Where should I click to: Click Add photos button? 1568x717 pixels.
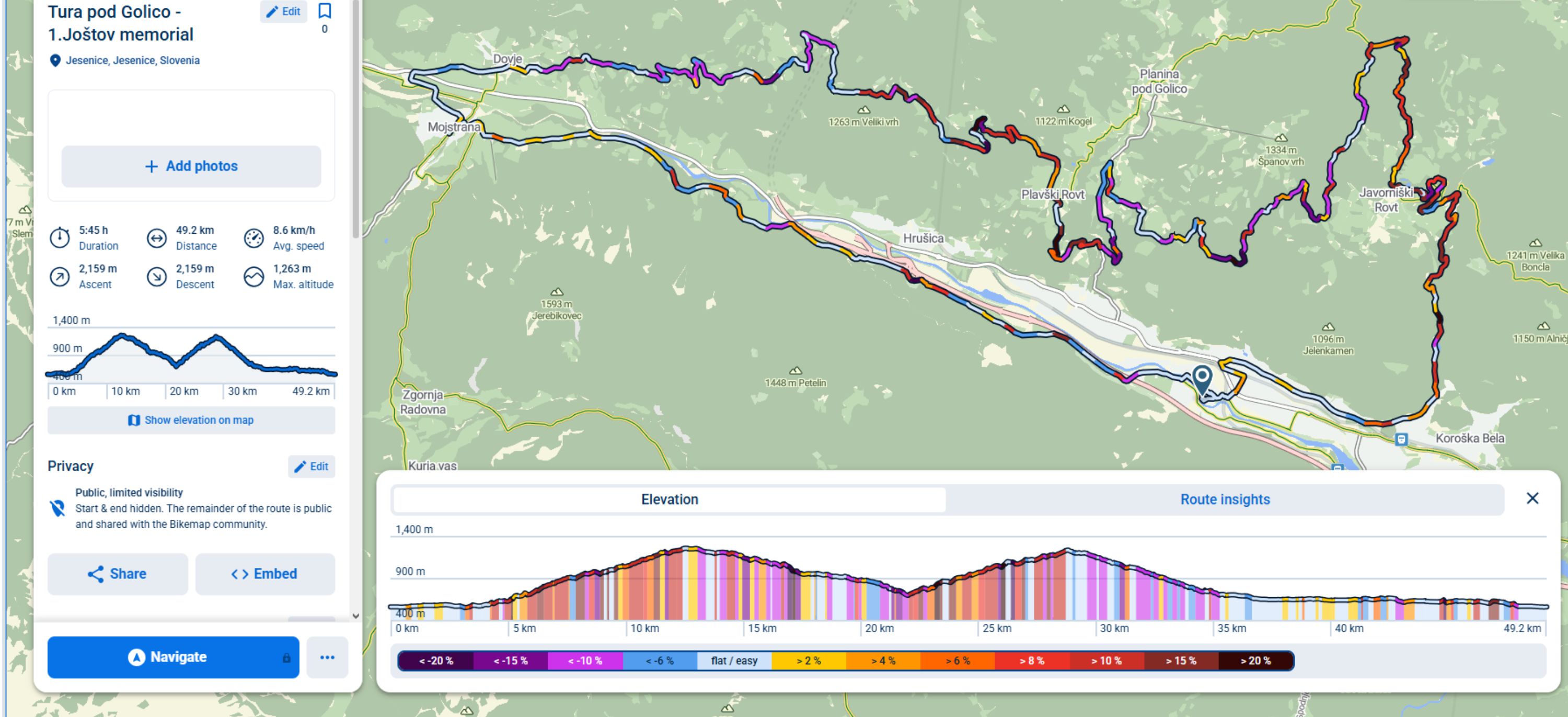(x=191, y=166)
